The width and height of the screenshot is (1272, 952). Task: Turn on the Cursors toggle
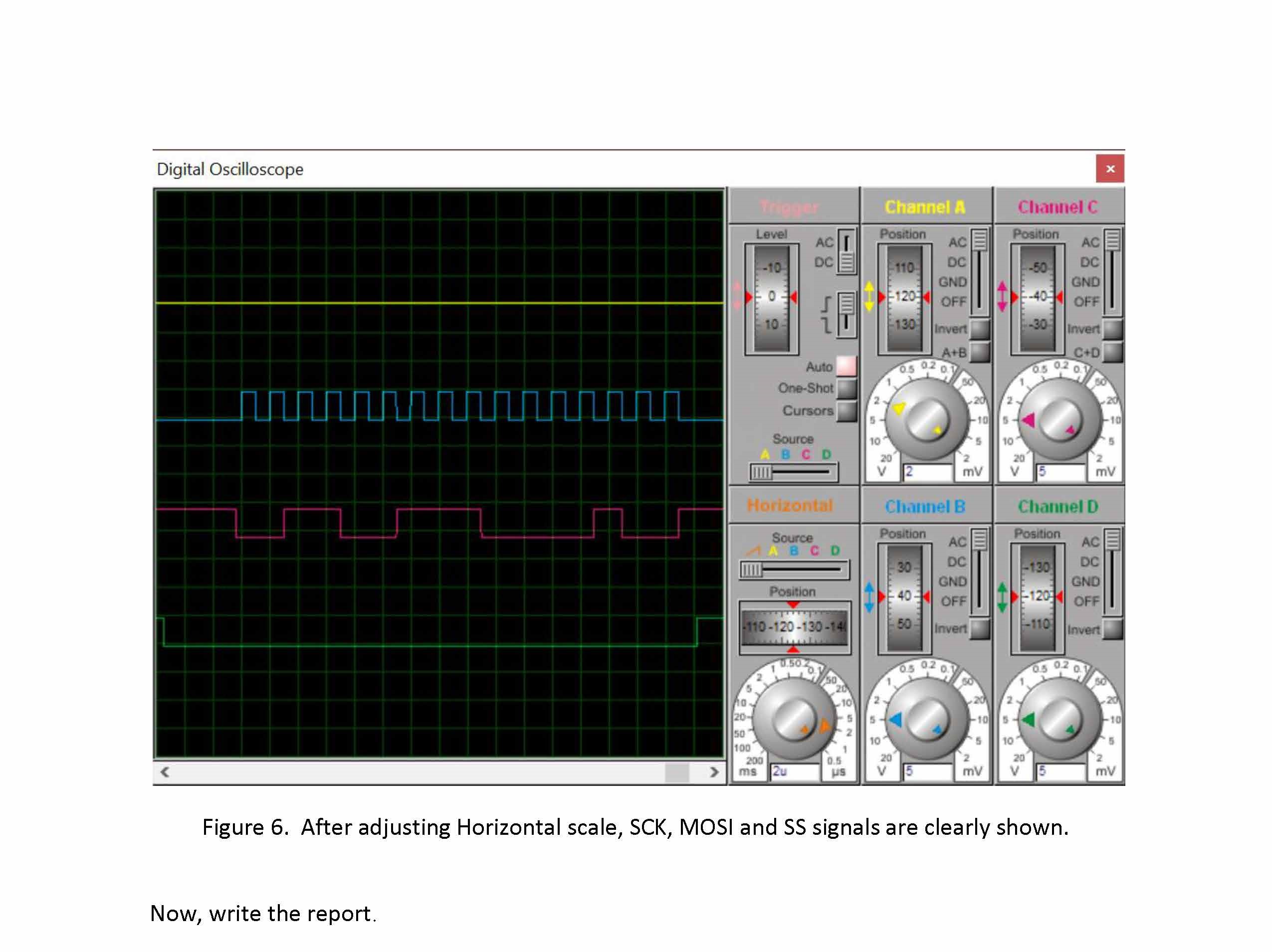click(846, 411)
